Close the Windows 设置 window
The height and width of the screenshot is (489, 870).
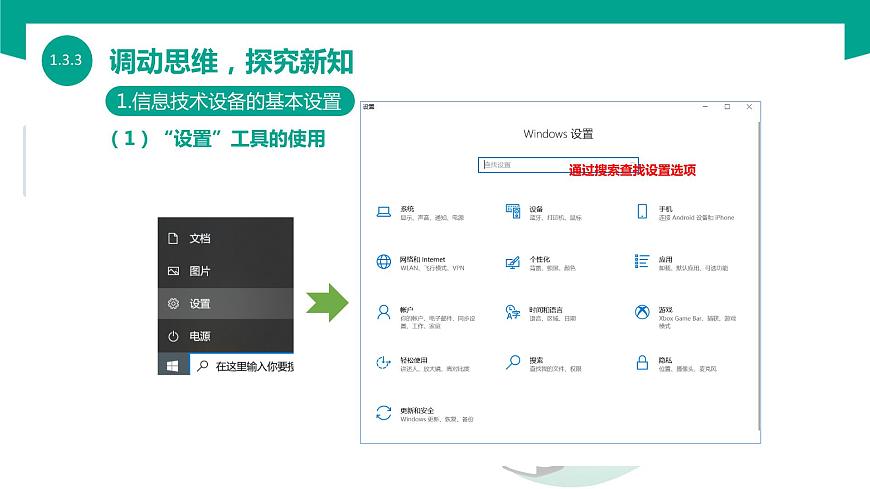pyautogui.click(x=749, y=107)
